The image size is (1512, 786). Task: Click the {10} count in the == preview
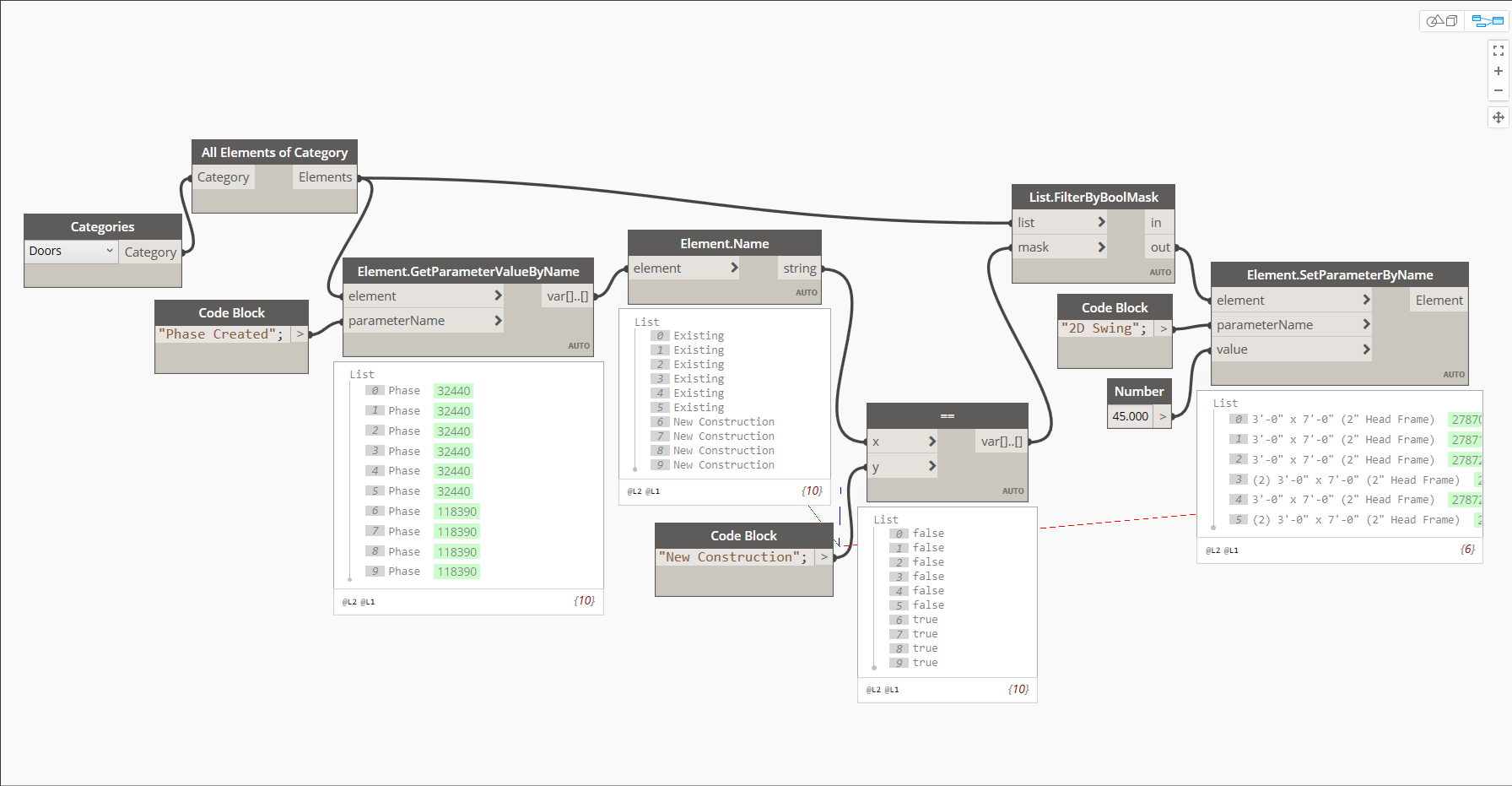click(1018, 690)
